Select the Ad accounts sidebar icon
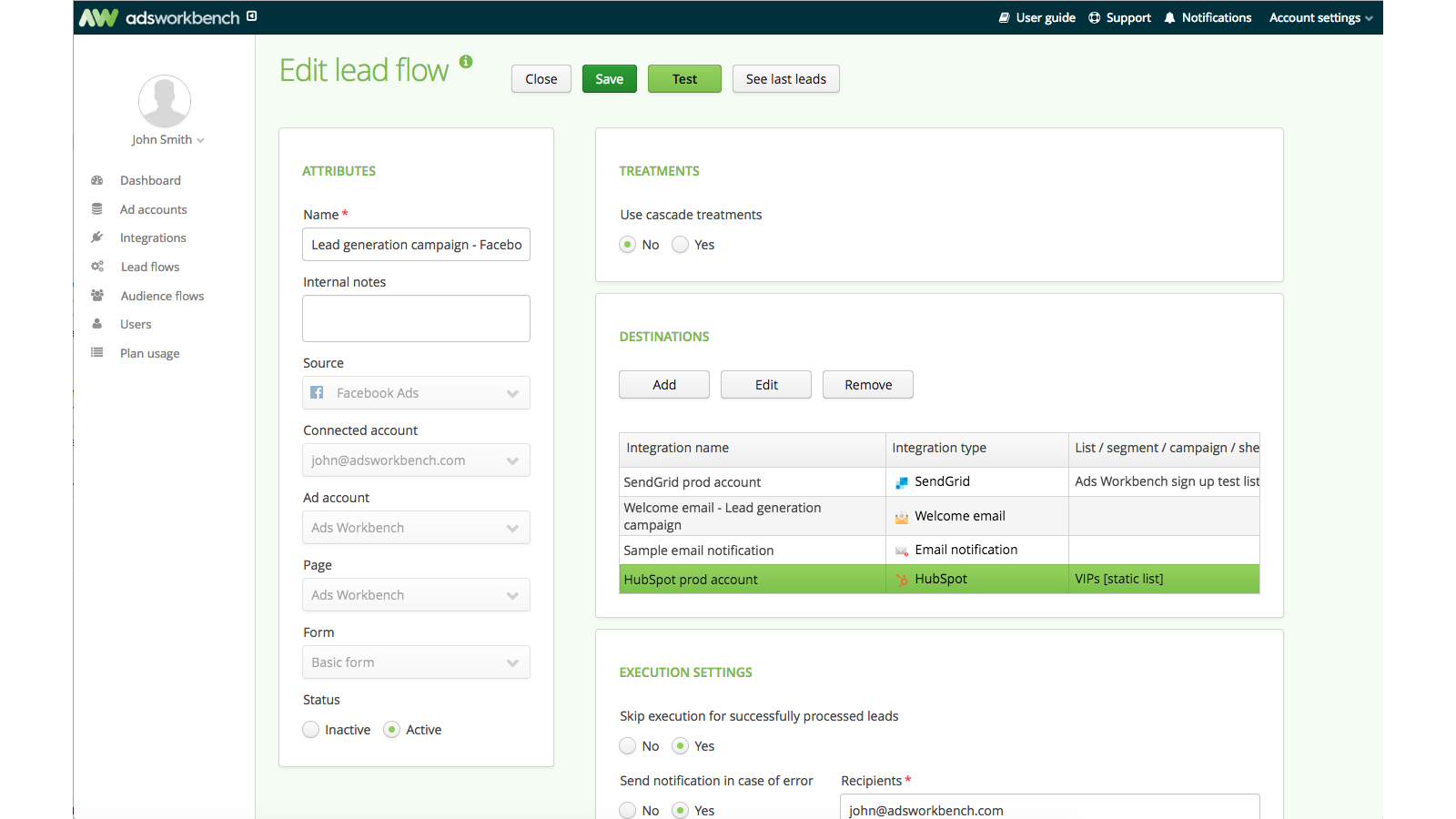 (x=96, y=208)
